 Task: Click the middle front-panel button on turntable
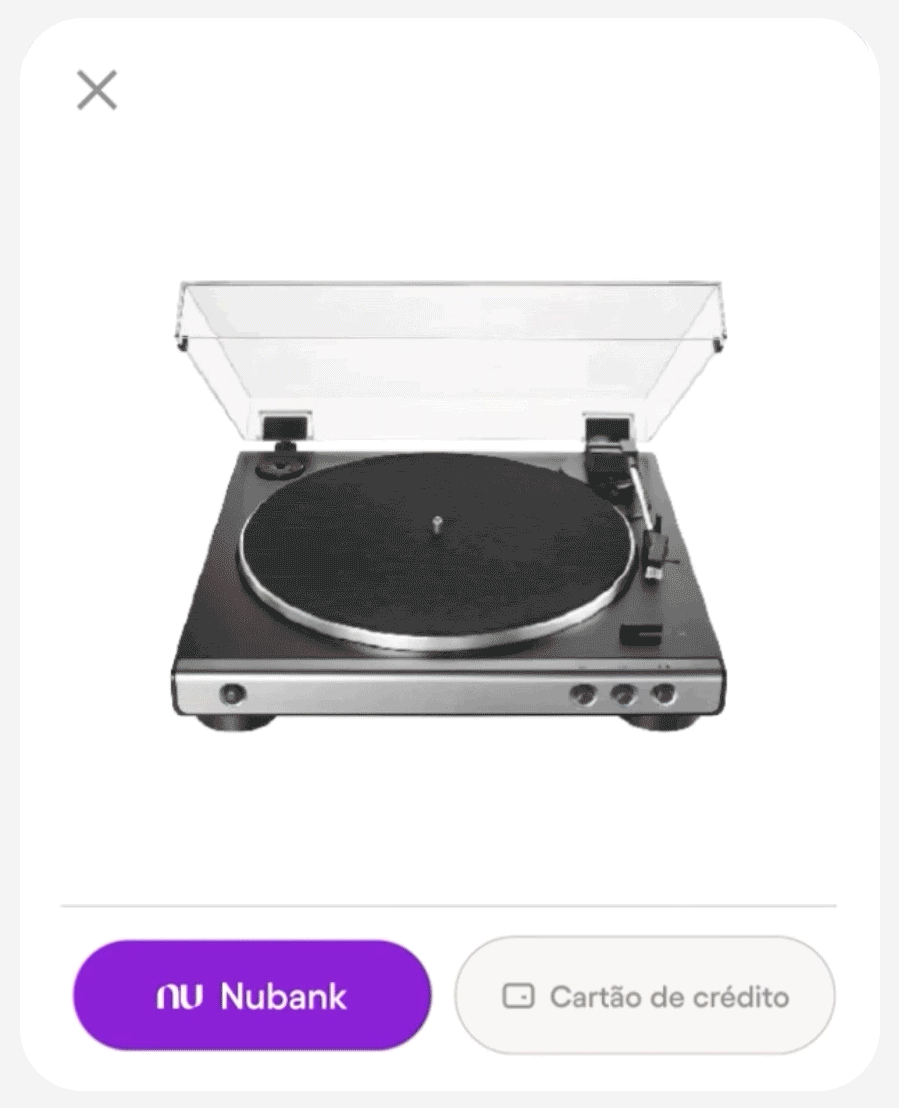pyautogui.click(x=623, y=695)
